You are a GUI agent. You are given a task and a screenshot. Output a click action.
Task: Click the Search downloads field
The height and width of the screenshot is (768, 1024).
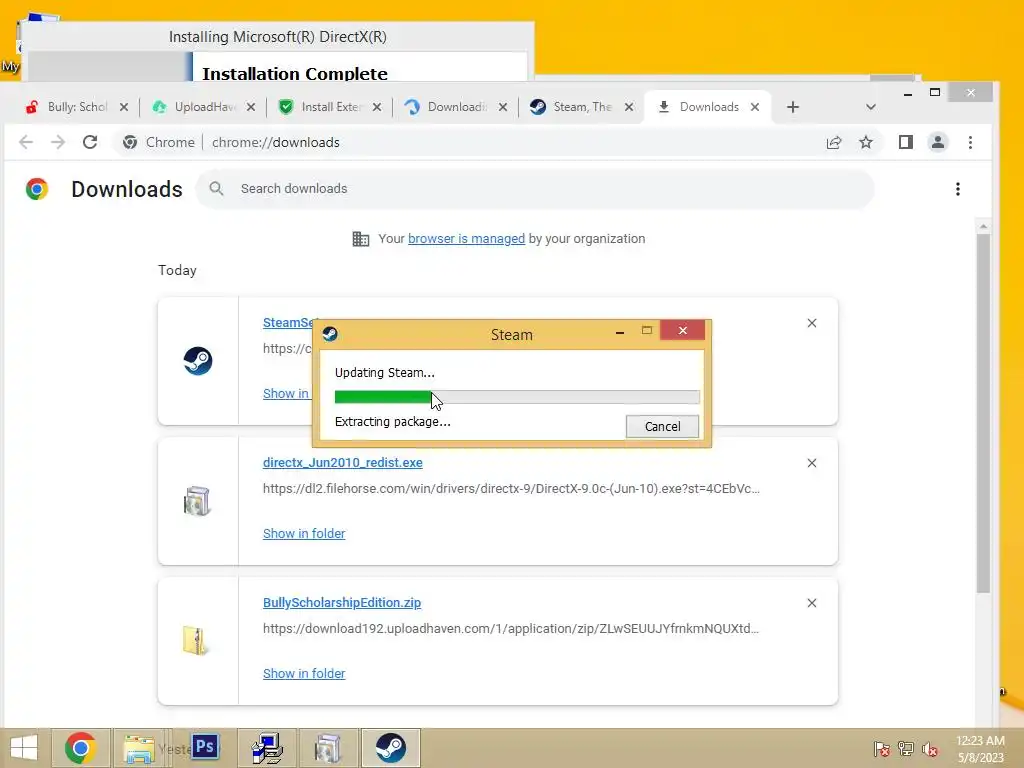point(535,189)
